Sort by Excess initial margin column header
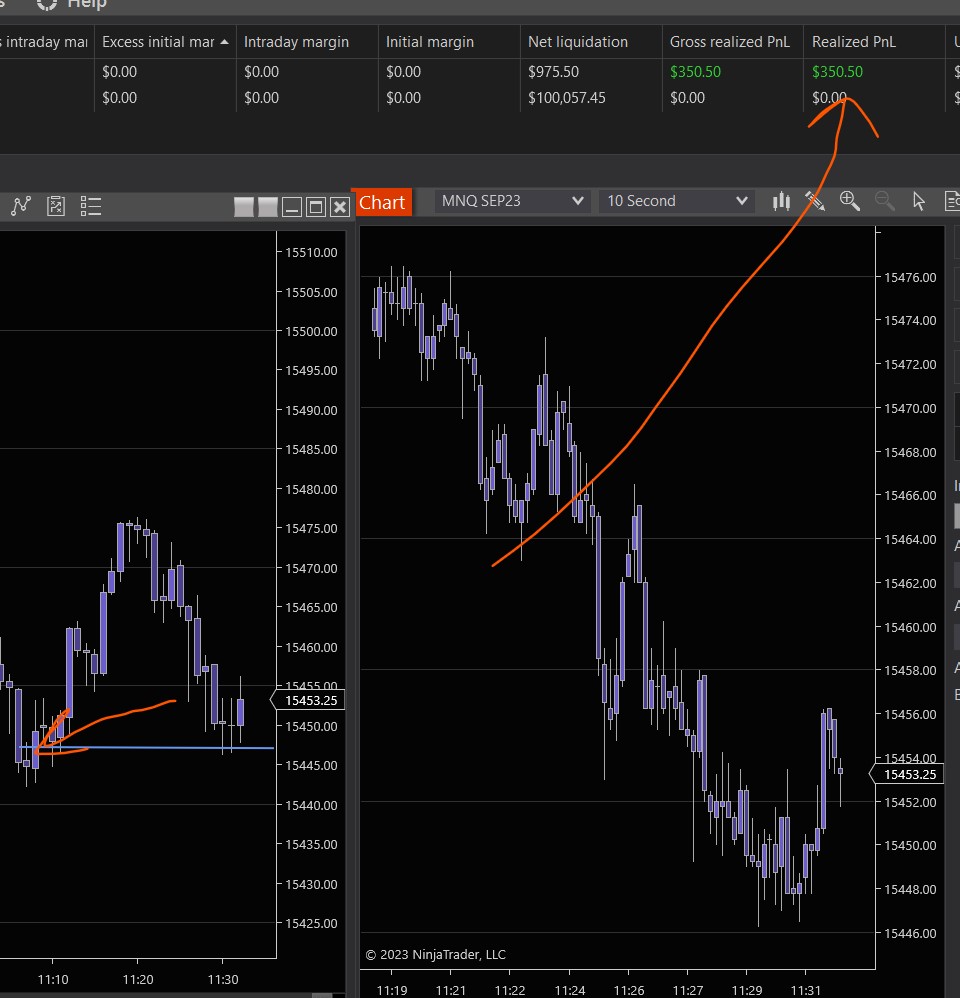The height and width of the screenshot is (998, 960). (164, 42)
